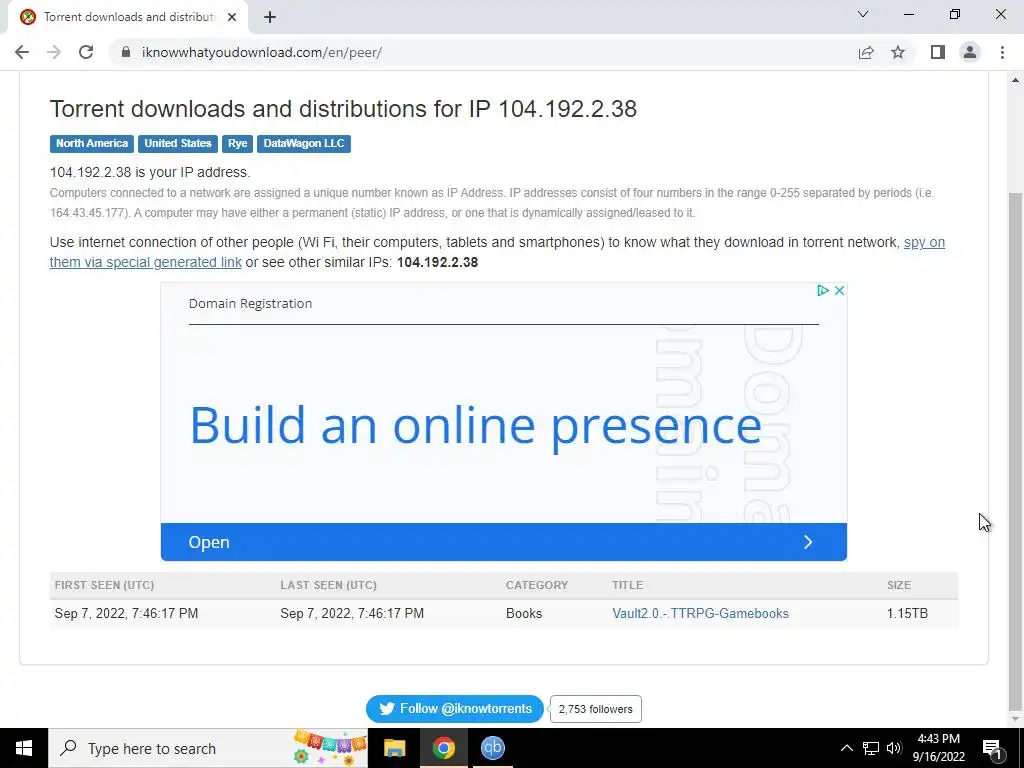
Task: Open qBittorrent from the taskbar
Action: [492, 748]
